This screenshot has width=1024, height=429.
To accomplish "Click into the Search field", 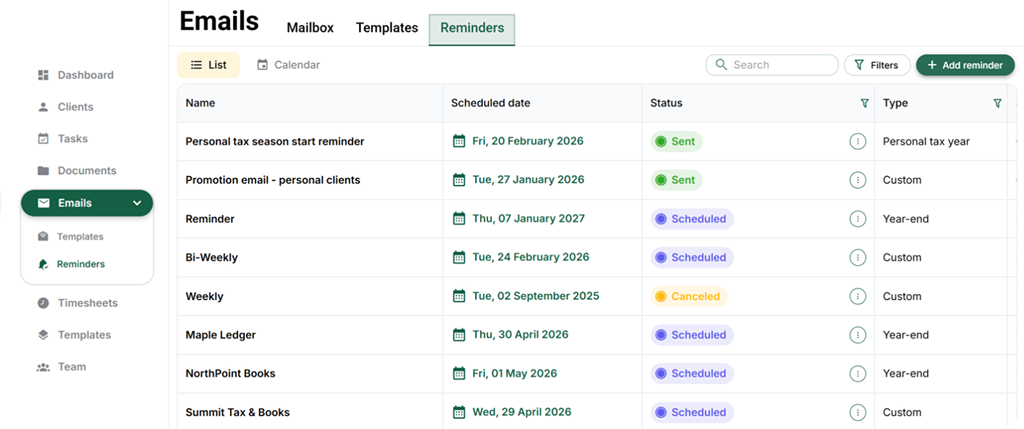I will 780,65.
